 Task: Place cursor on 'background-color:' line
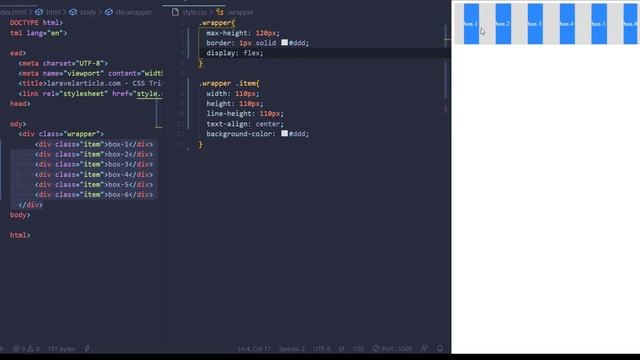[x=258, y=134]
